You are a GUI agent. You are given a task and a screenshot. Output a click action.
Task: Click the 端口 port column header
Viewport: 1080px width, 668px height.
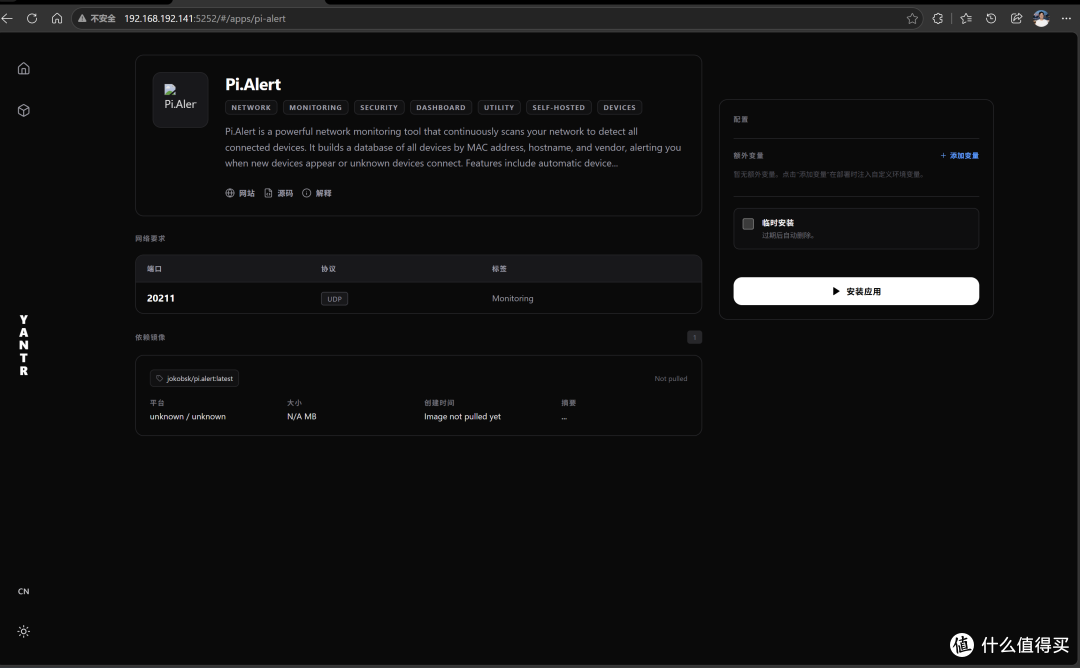tap(154, 269)
